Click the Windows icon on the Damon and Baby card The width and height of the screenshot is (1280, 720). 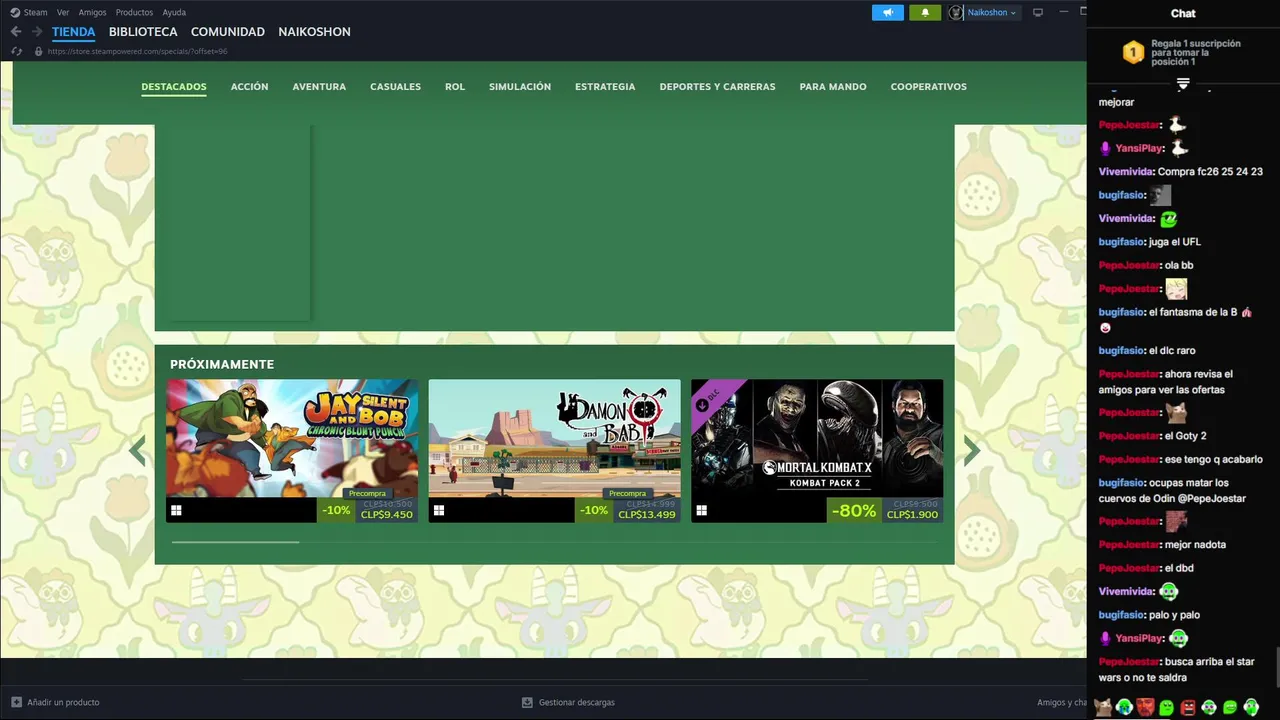[438, 511]
